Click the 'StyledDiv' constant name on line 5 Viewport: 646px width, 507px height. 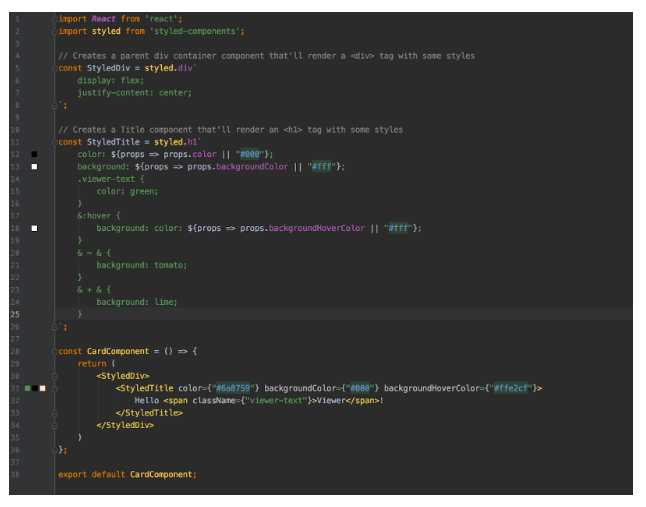(108, 68)
